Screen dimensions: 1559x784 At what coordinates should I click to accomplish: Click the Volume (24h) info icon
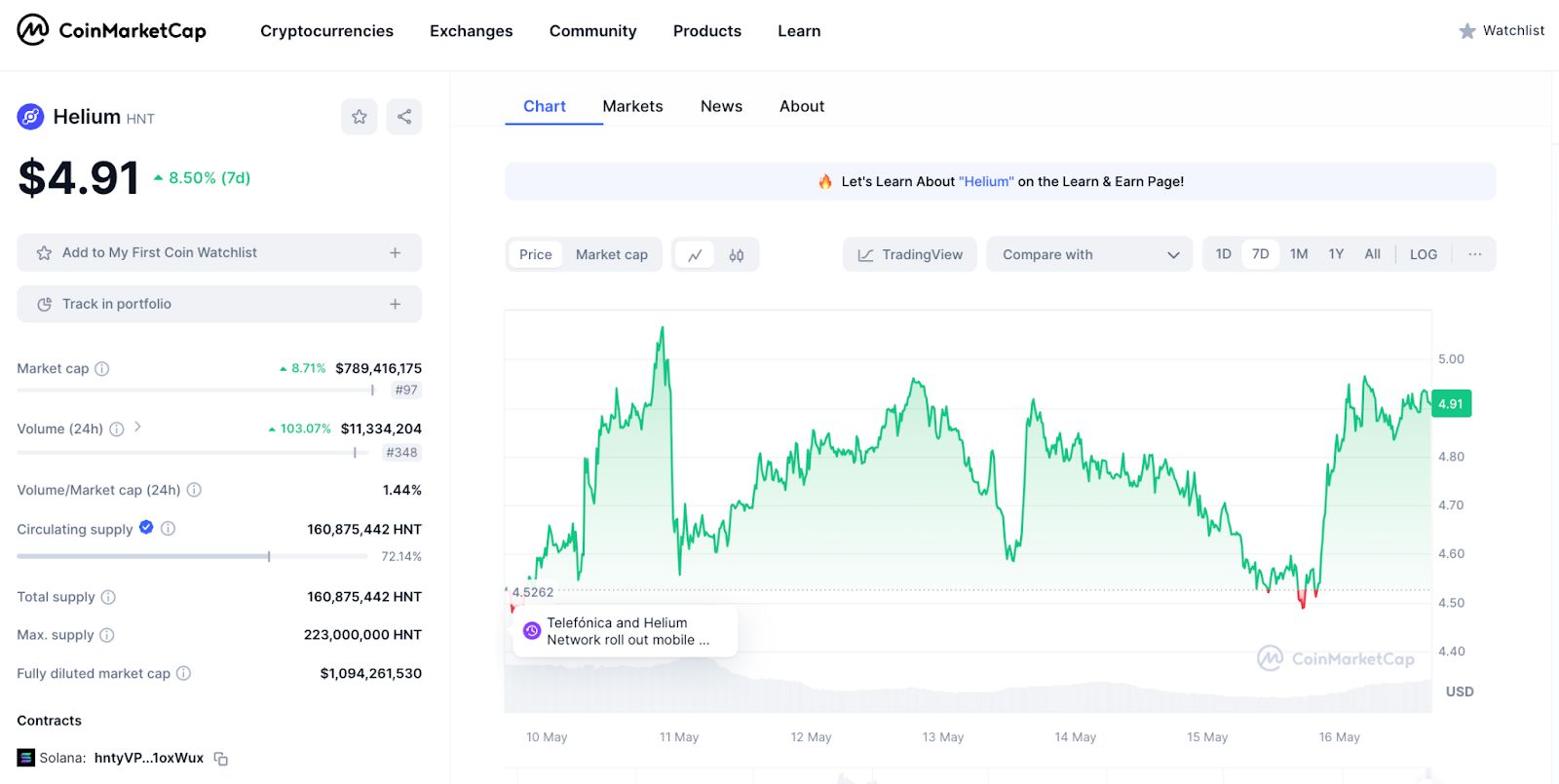117,429
